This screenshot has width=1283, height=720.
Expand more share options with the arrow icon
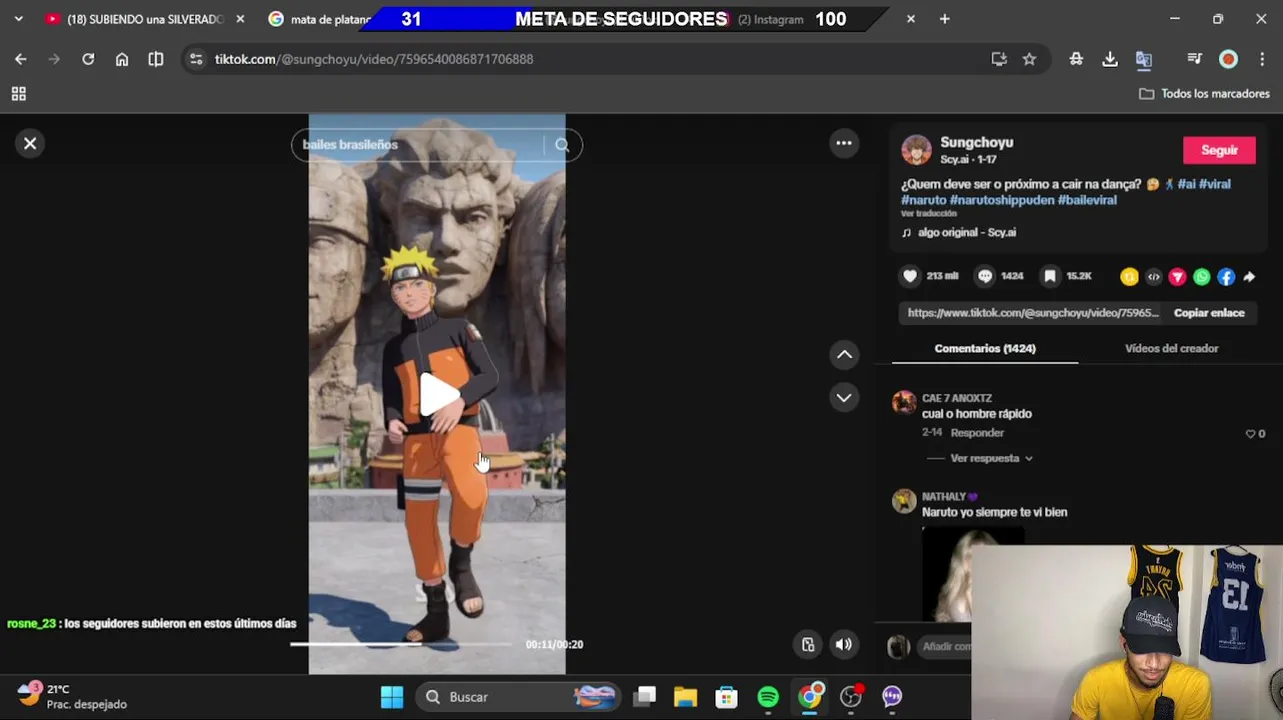tap(1249, 277)
